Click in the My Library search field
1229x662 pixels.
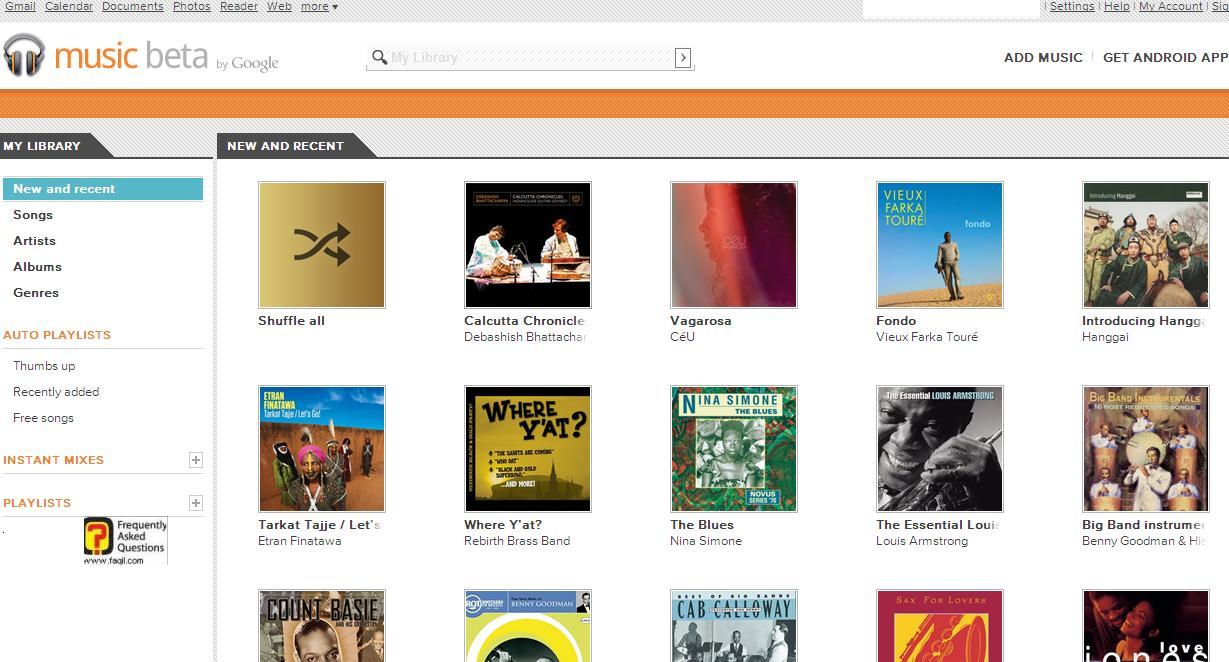(530, 58)
